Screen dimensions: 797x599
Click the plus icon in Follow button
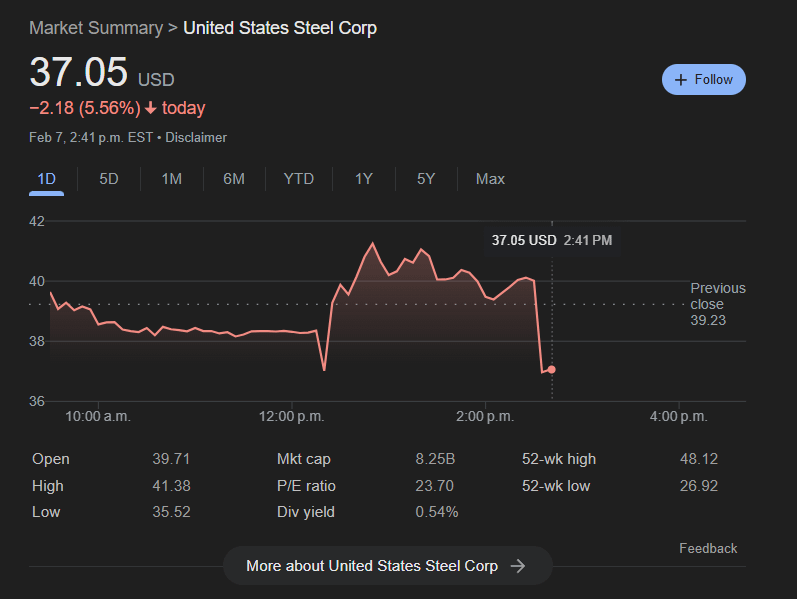pos(681,80)
